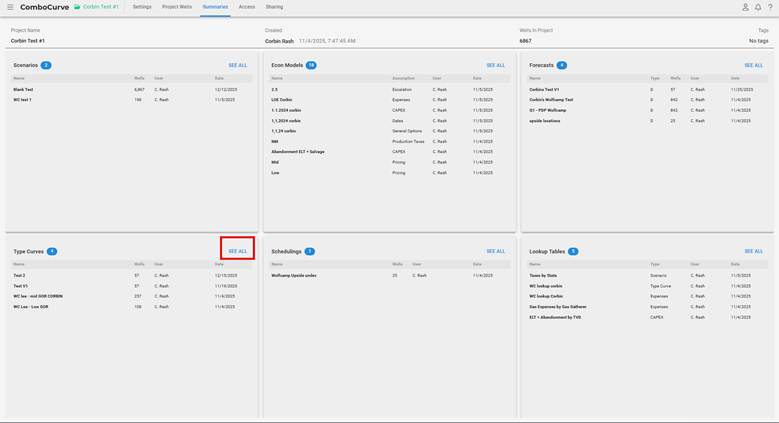
Task: Select the Summaries tab
Action: click(215, 7)
